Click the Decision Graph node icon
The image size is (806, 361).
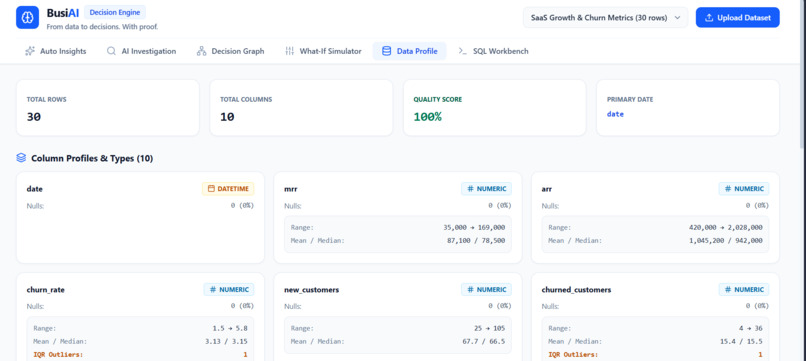[x=202, y=51]
